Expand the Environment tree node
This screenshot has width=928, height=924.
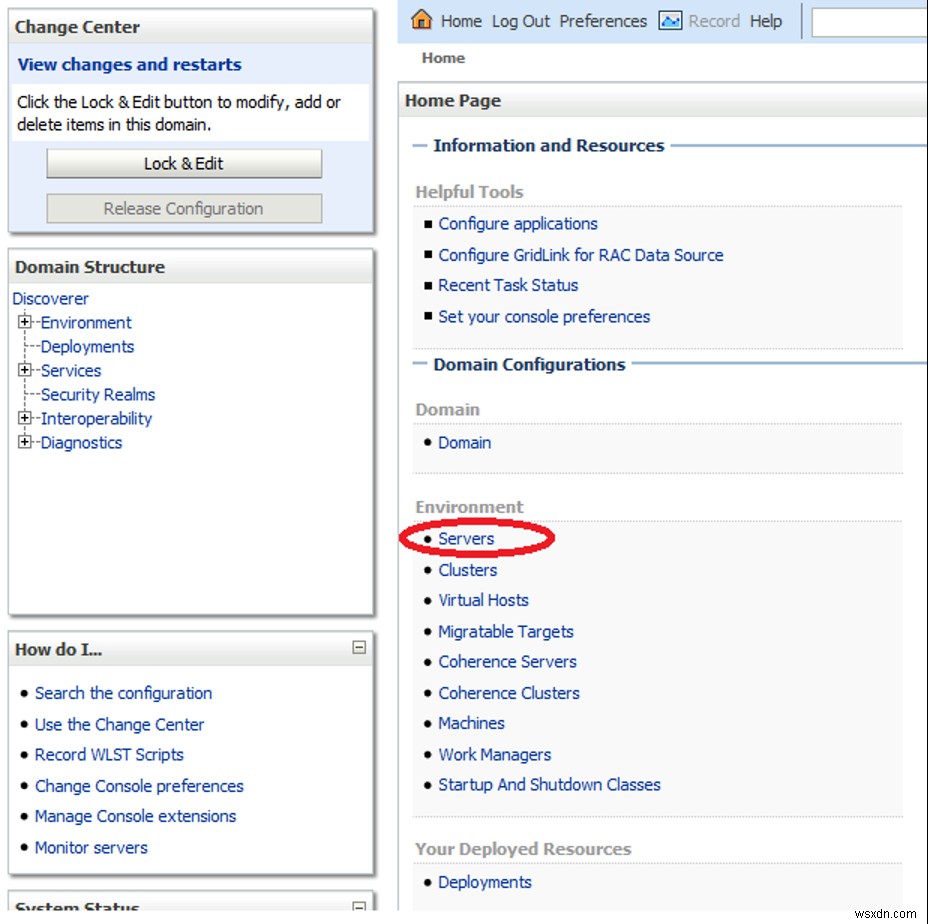pyautogui.click(x=24, y=321)
